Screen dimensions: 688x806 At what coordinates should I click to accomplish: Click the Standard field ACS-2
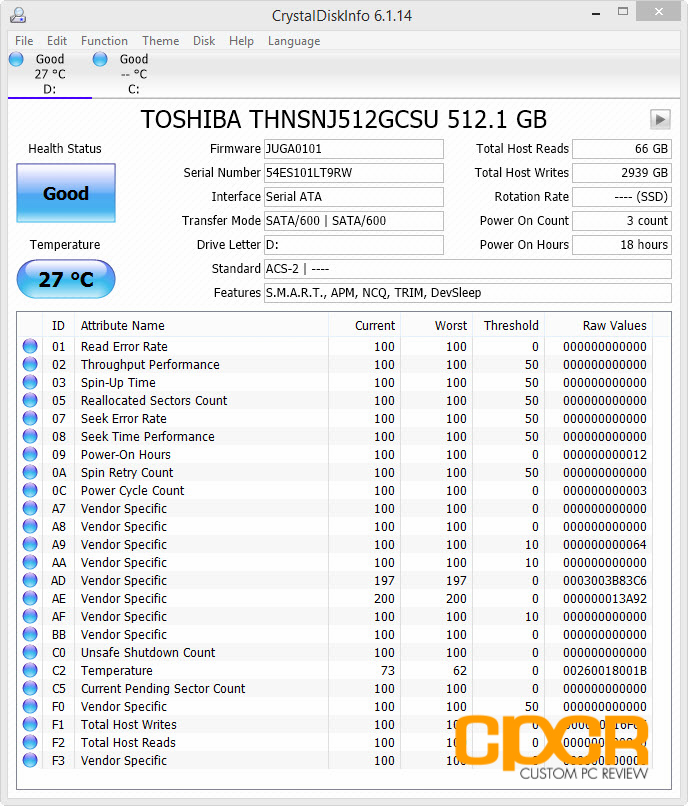tap(468, 269)
